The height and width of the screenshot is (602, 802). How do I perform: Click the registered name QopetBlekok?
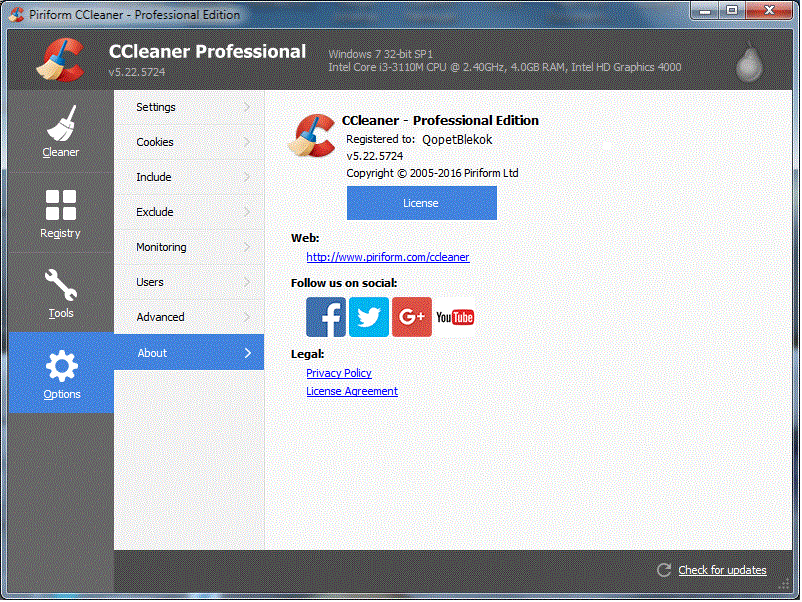click(x=457, y=140)
